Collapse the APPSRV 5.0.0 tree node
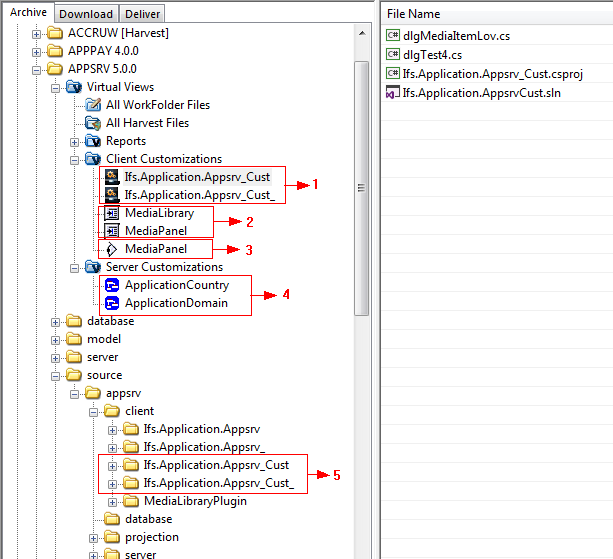613x559 pixels. (37, 69)
